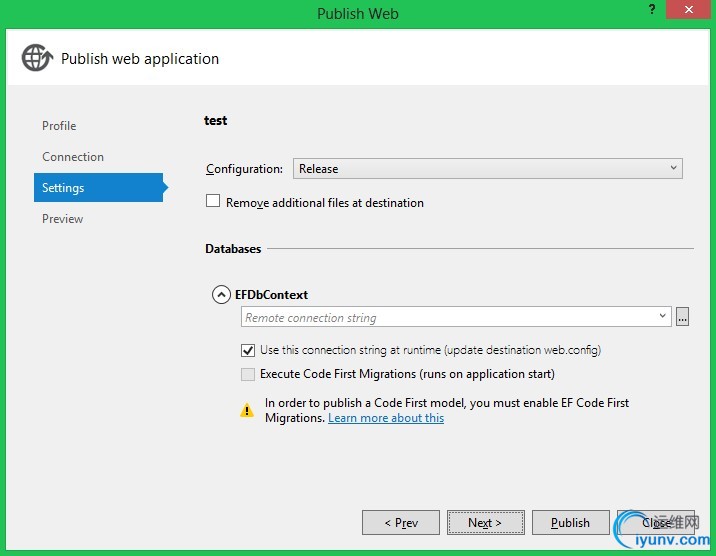Open the Learn more about this link

click(x=386, y=418)
